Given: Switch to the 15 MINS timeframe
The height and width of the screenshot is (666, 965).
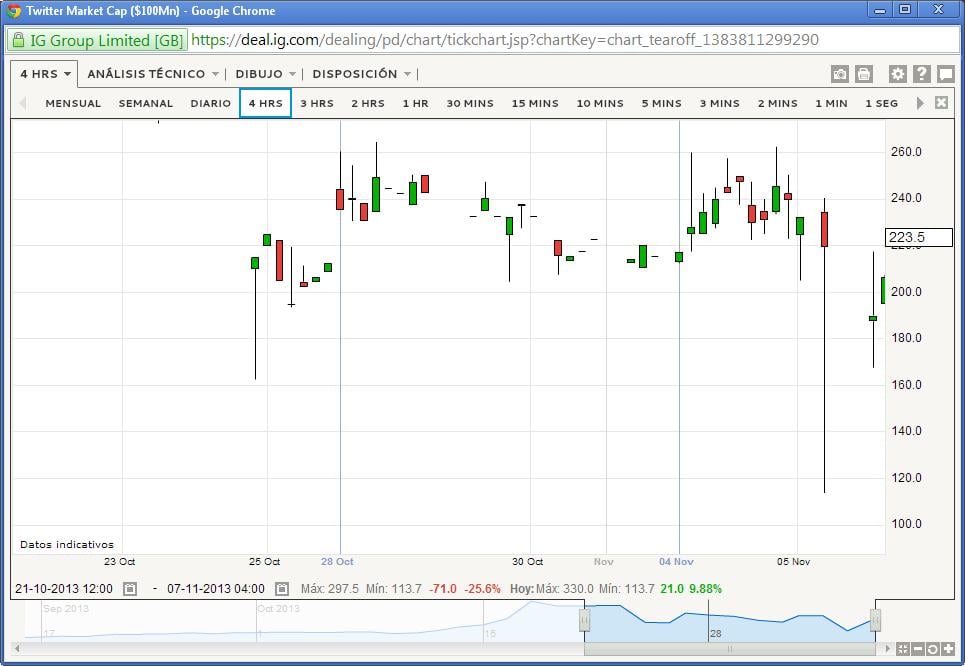Looking at the screenshot, I should 535,103.
